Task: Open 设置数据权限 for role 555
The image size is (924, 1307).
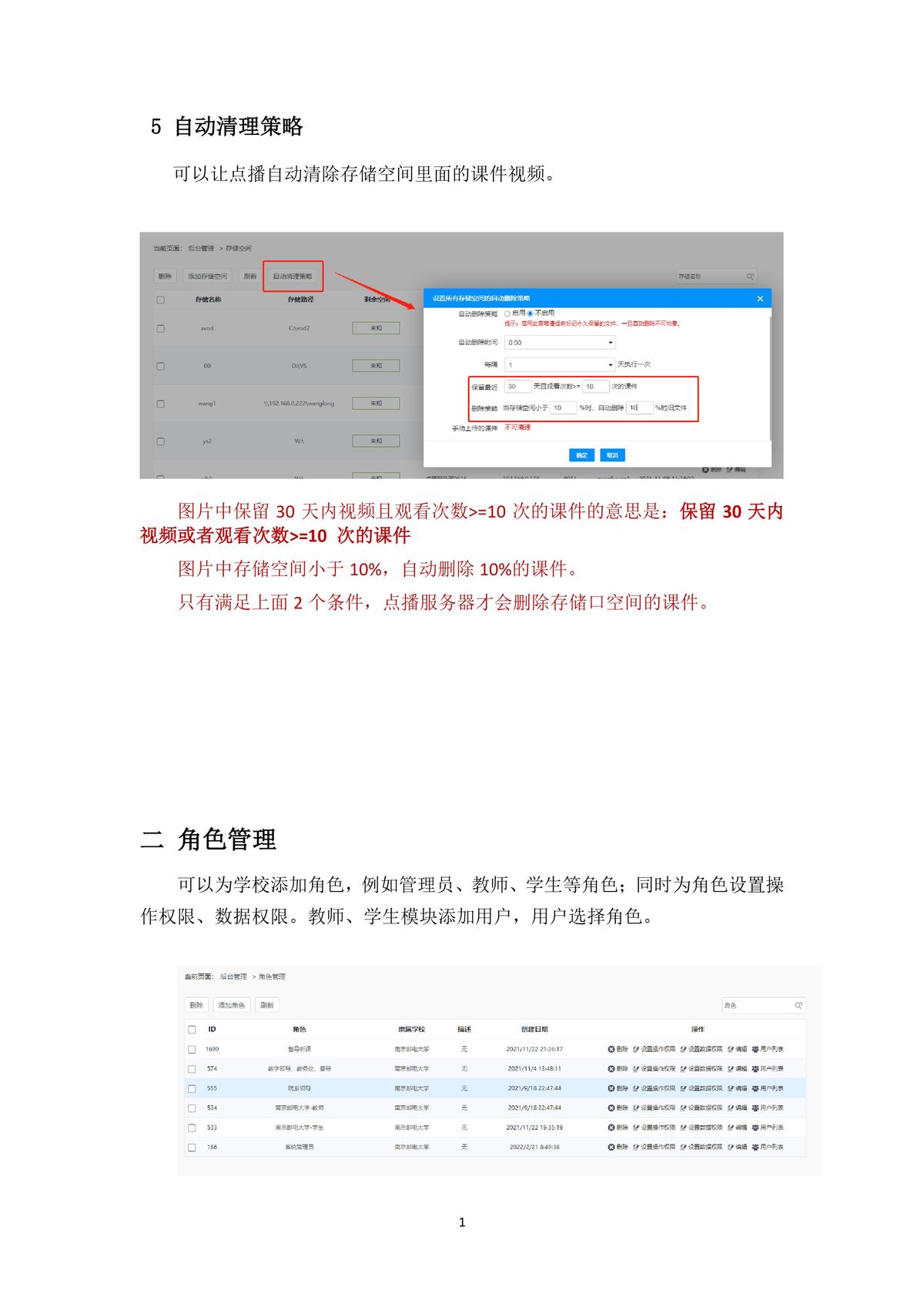Action: (x=701, y=1088)
